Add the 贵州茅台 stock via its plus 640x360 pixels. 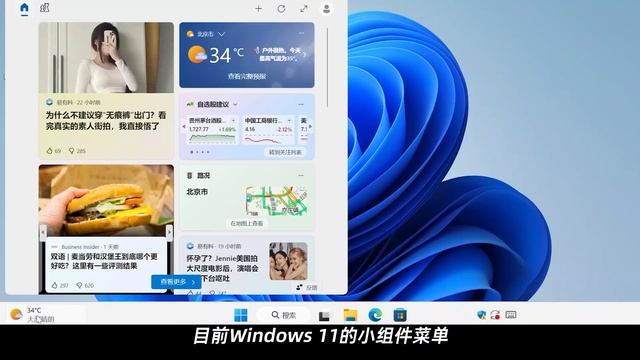coord(233,120)
